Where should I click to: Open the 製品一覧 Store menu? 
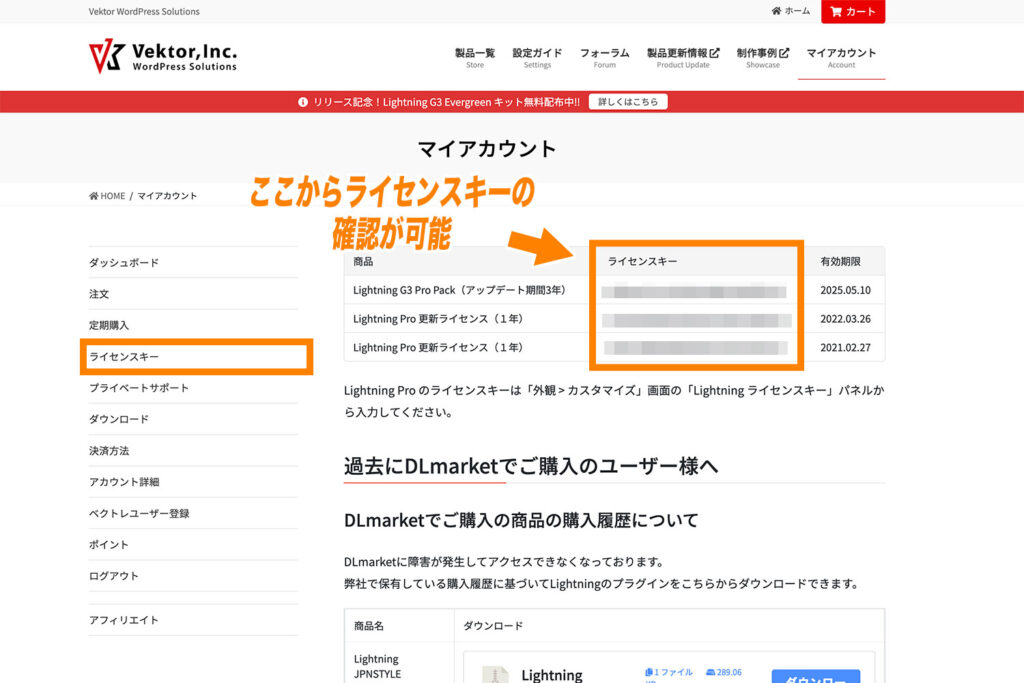pyautogui.click(x=475, y=57)
